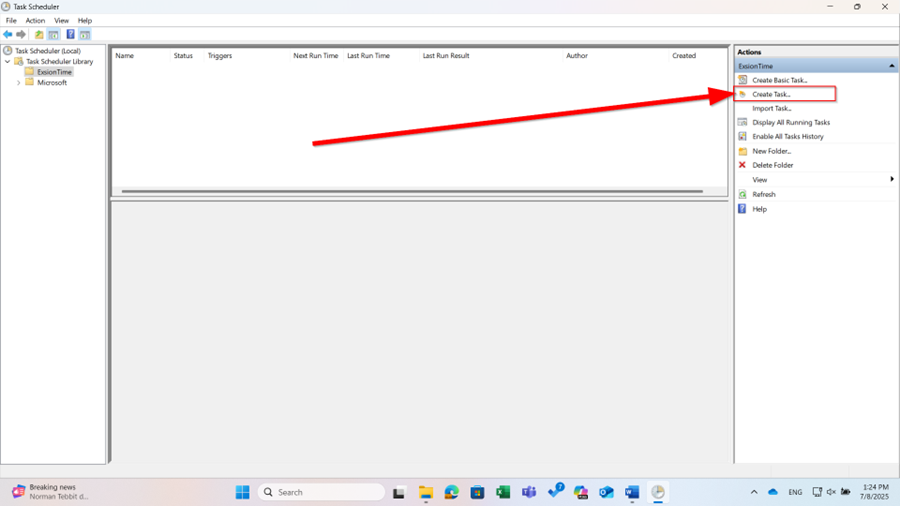The image size is (900, 506).
Task: Click the Display All Running Tasks icon
Action: tap(742, 122)
